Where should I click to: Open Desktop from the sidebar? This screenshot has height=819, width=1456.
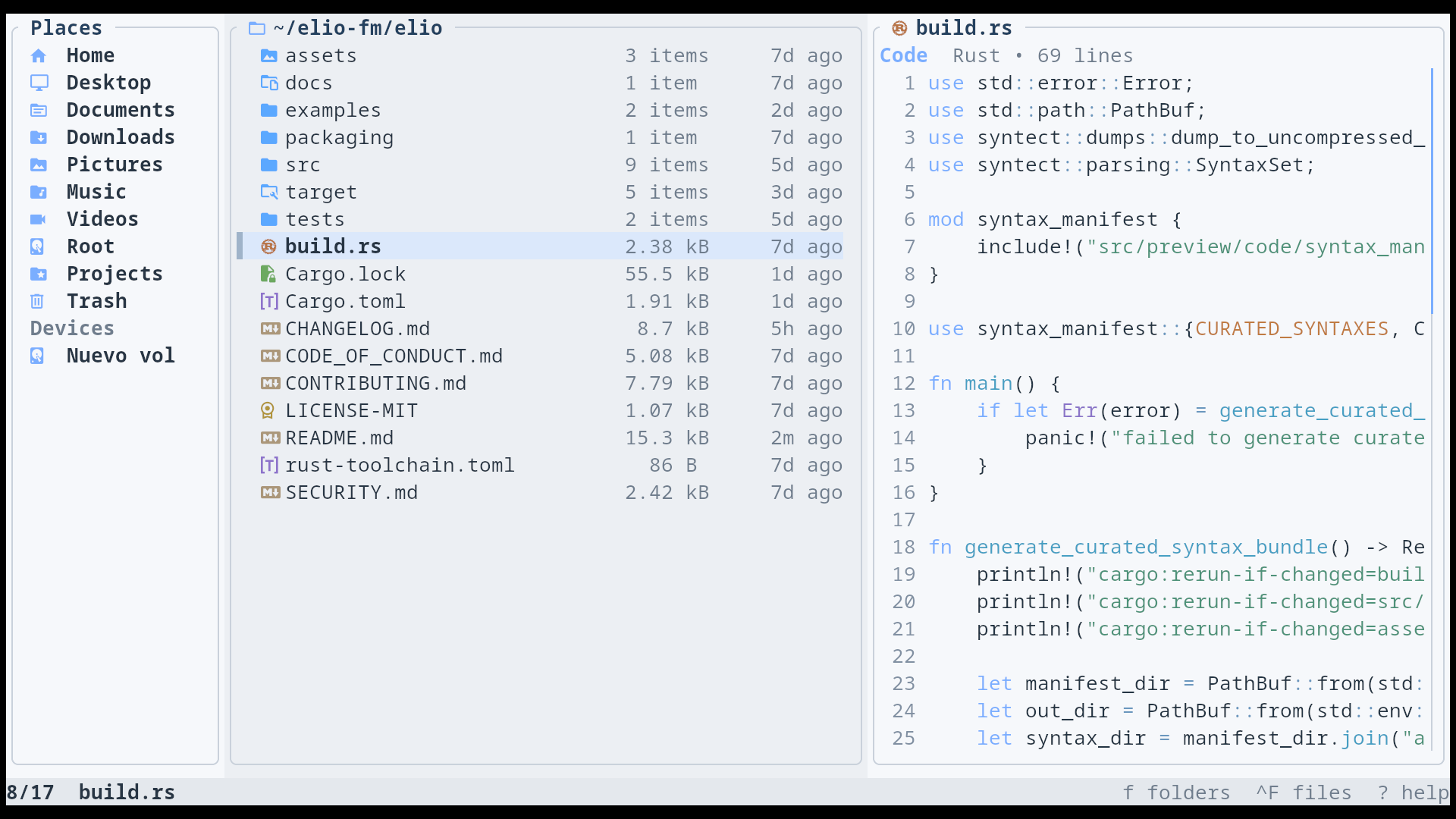(x=108, y=83)
